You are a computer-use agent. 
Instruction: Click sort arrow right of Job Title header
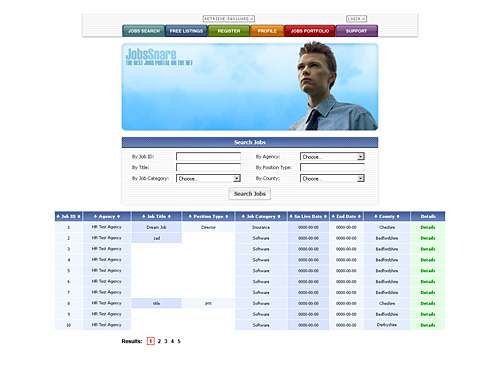point(169,216)
